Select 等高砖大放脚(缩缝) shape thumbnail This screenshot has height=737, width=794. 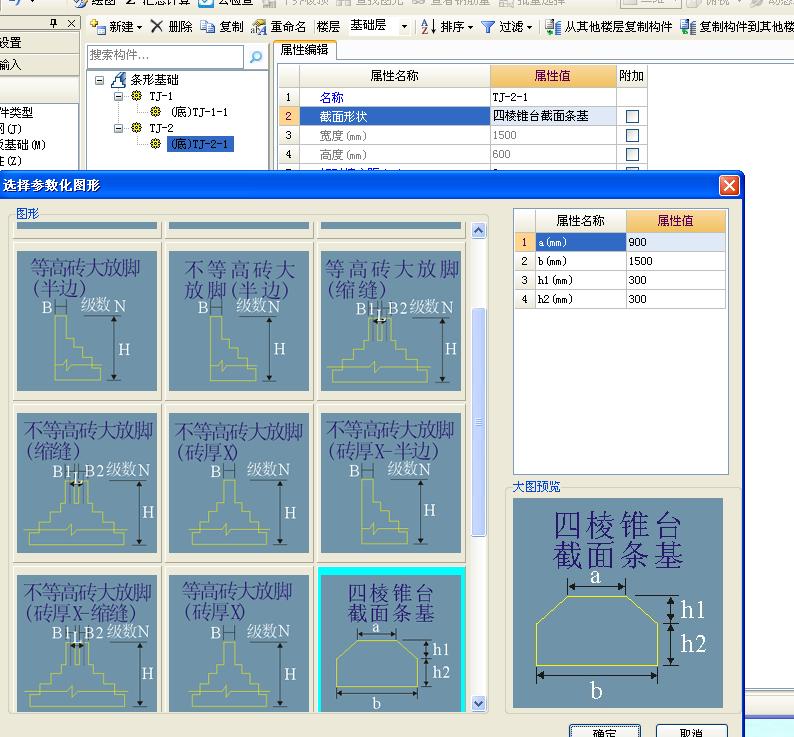(391, 321)
